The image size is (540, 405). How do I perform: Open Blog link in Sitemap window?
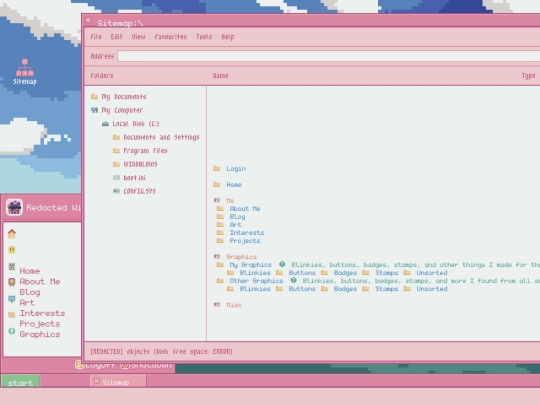(237, 217)
